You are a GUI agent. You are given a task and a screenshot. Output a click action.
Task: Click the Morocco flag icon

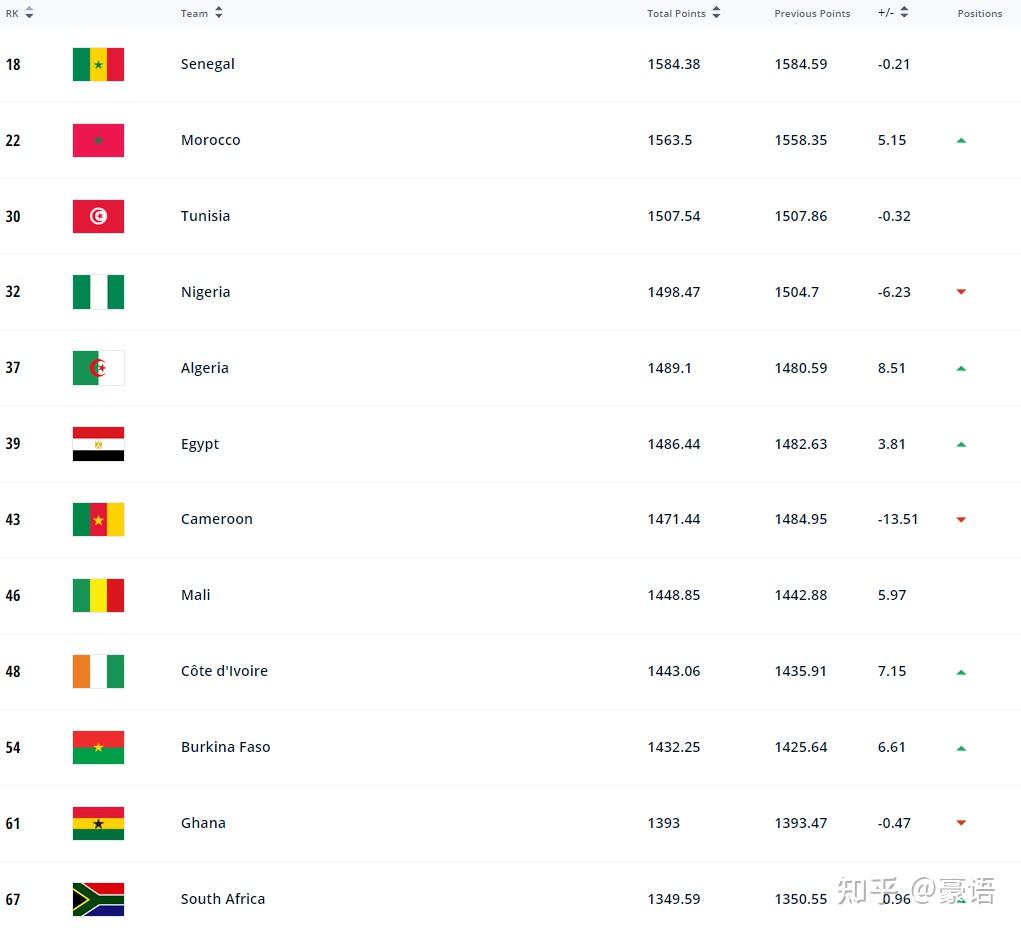coord(98,140)
